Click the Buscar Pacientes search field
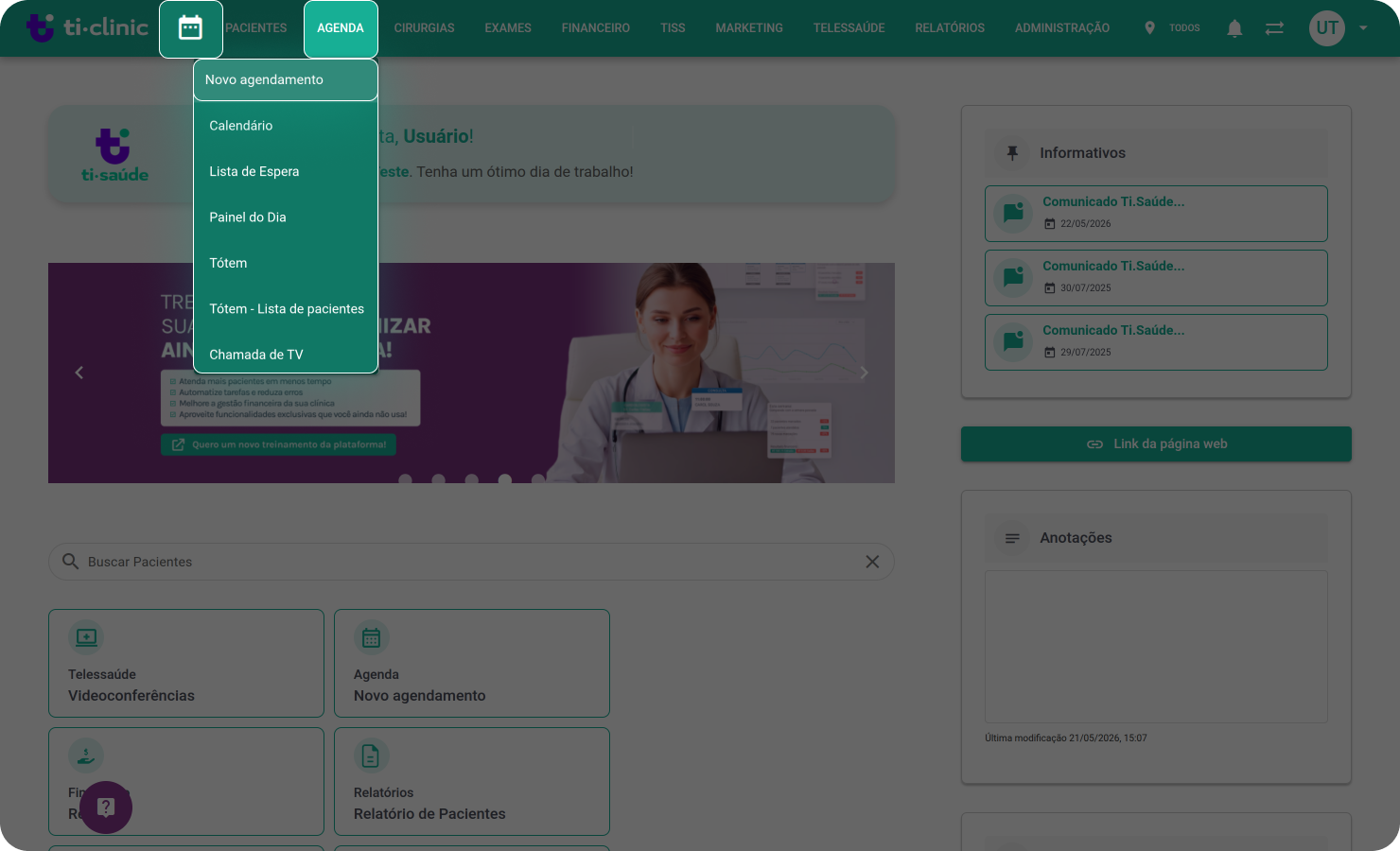 pos(471,562)
